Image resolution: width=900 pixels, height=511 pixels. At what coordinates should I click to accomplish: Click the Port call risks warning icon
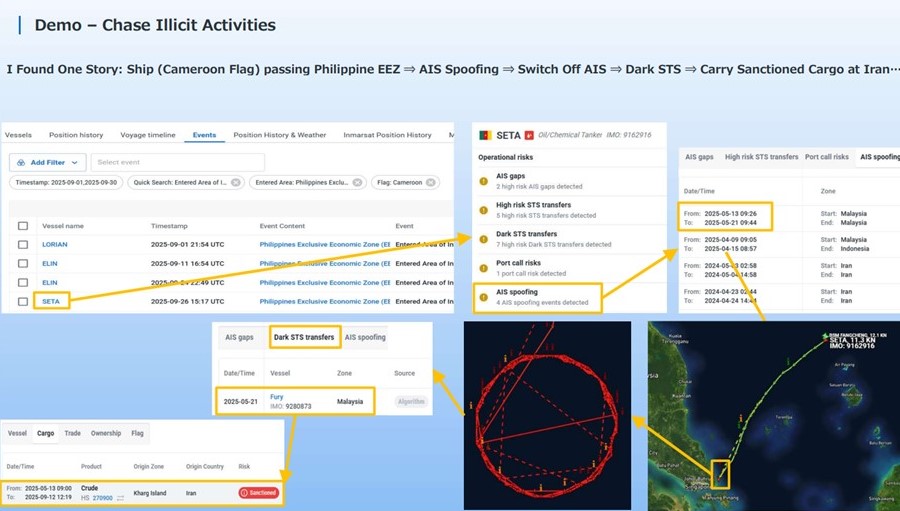[x=484, y=268]
